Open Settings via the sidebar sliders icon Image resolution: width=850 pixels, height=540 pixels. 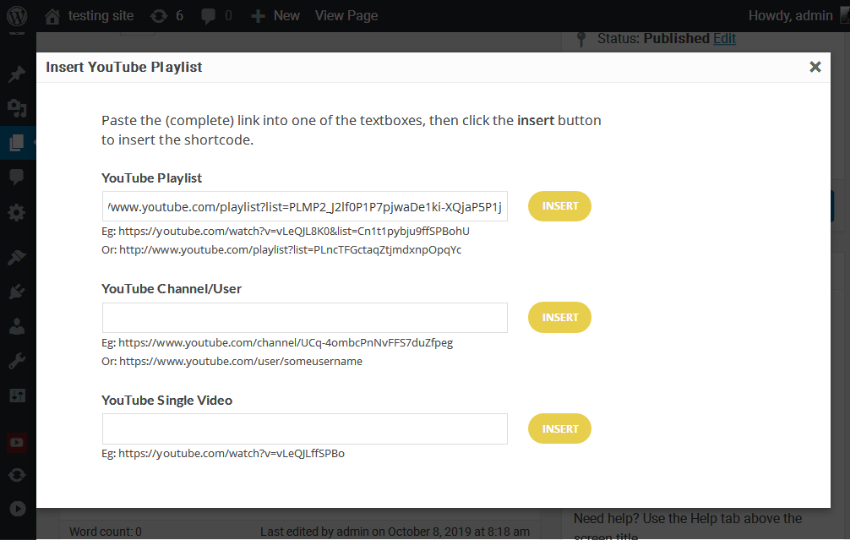17,395
